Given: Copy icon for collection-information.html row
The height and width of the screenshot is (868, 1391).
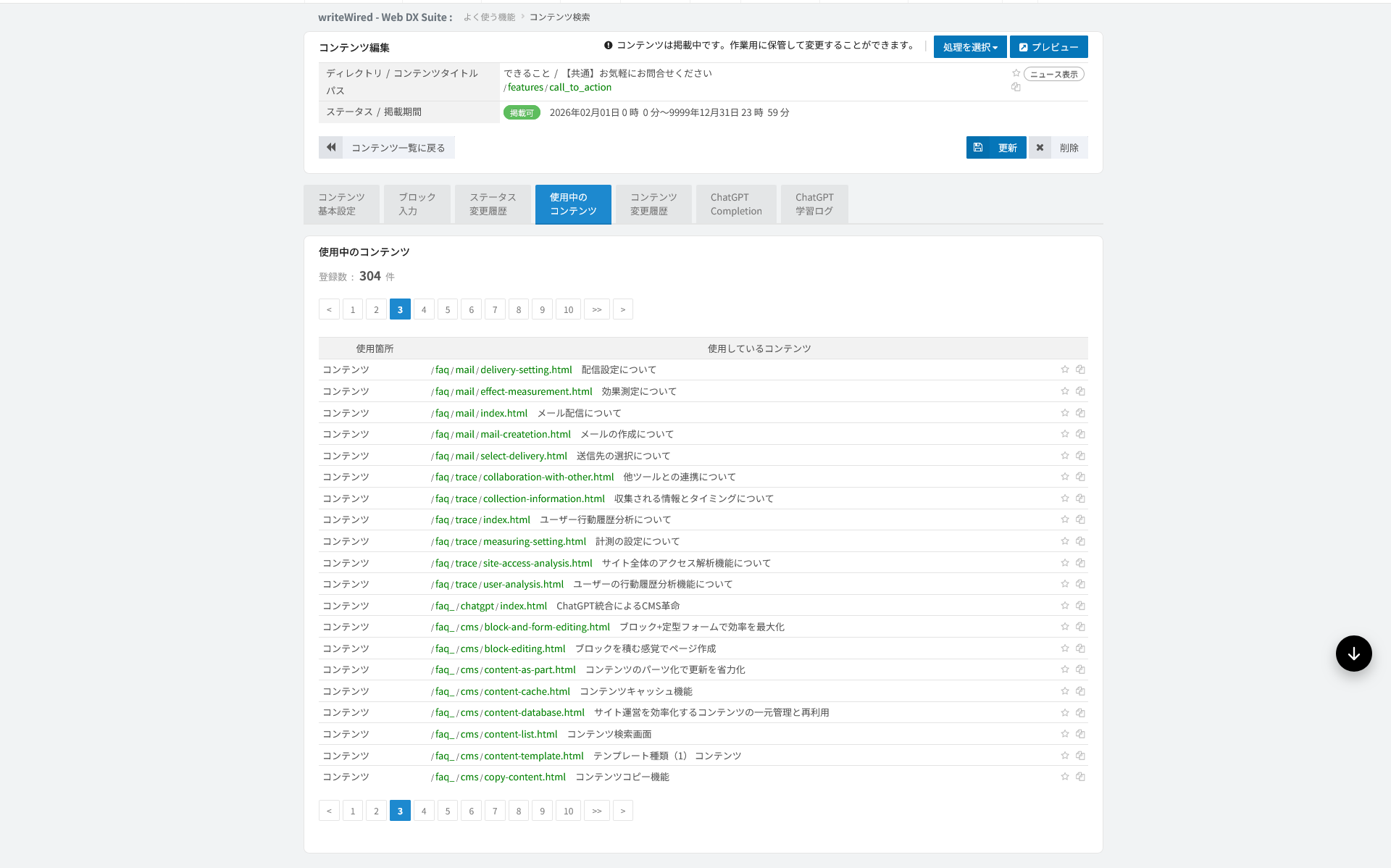Looking at the screenshot, I should [1080, 498].
